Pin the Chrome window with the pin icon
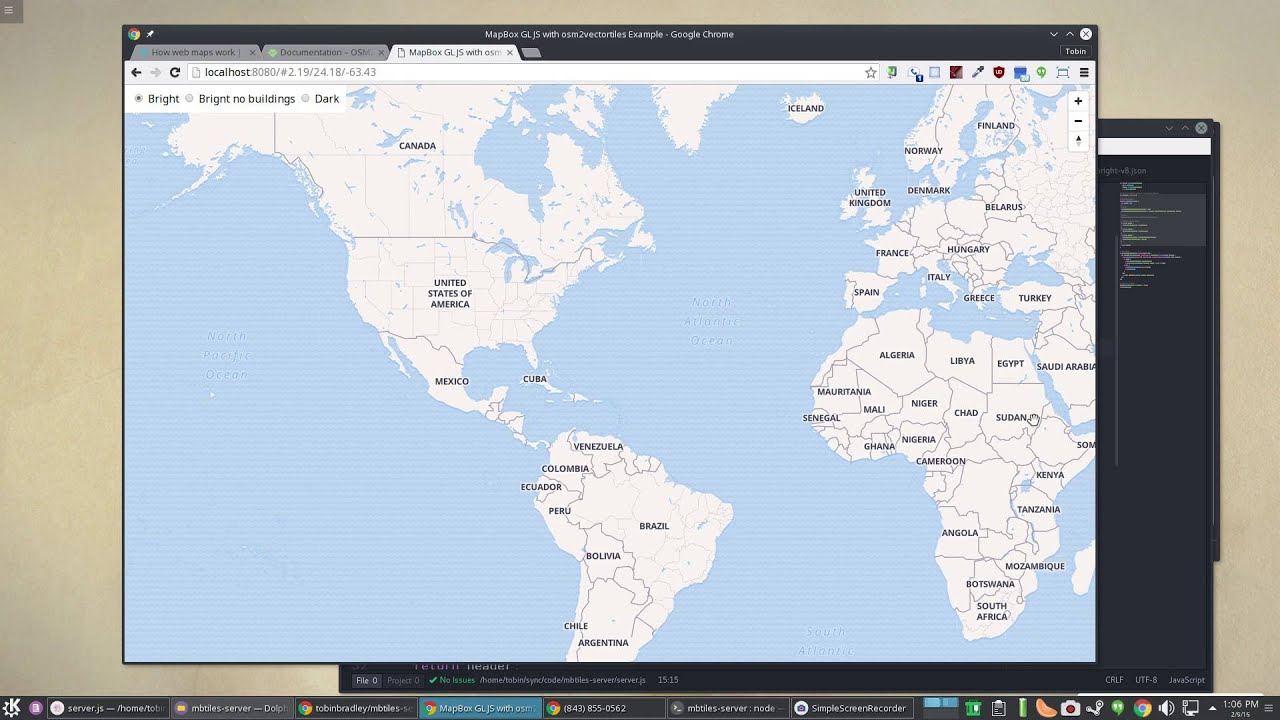The height and width of the screenshot is (720, 1280). 150,34
